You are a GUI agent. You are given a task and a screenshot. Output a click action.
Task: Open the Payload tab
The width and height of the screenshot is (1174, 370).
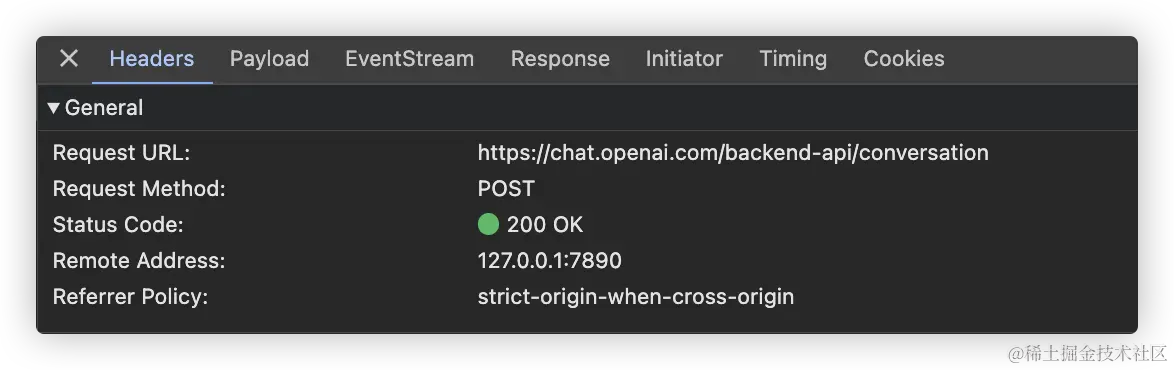(270, 58)
